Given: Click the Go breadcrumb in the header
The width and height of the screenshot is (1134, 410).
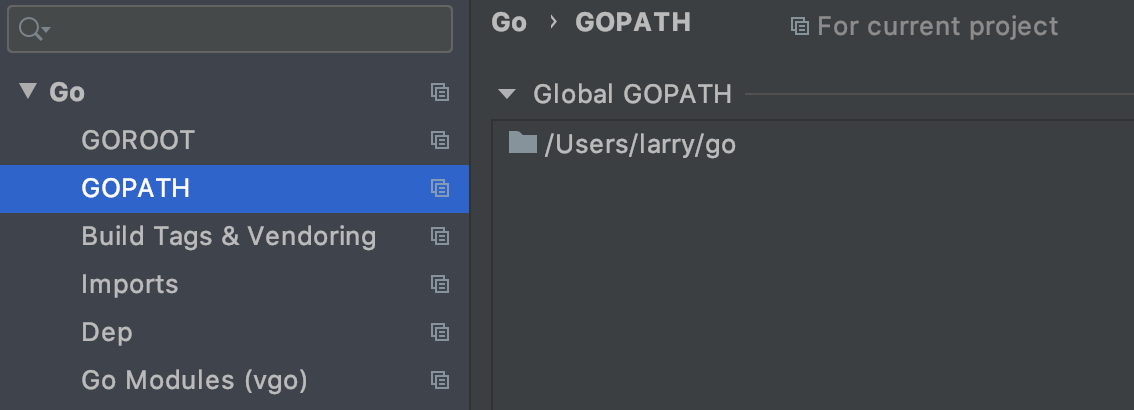Looking at the screenshot, I should [509, 23].
